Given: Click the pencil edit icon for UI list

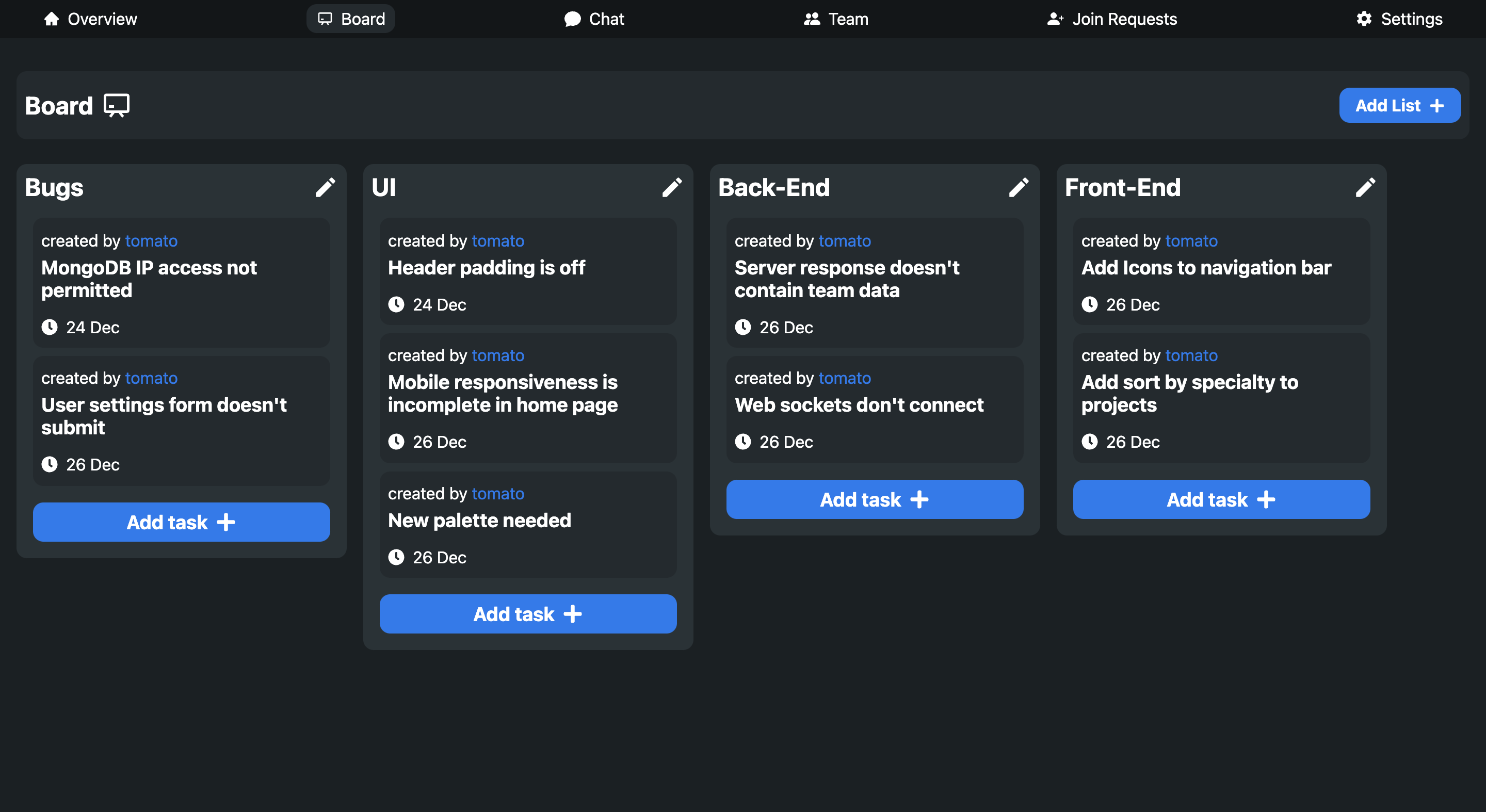Looking at the screenshot, I should coord(671,187).
